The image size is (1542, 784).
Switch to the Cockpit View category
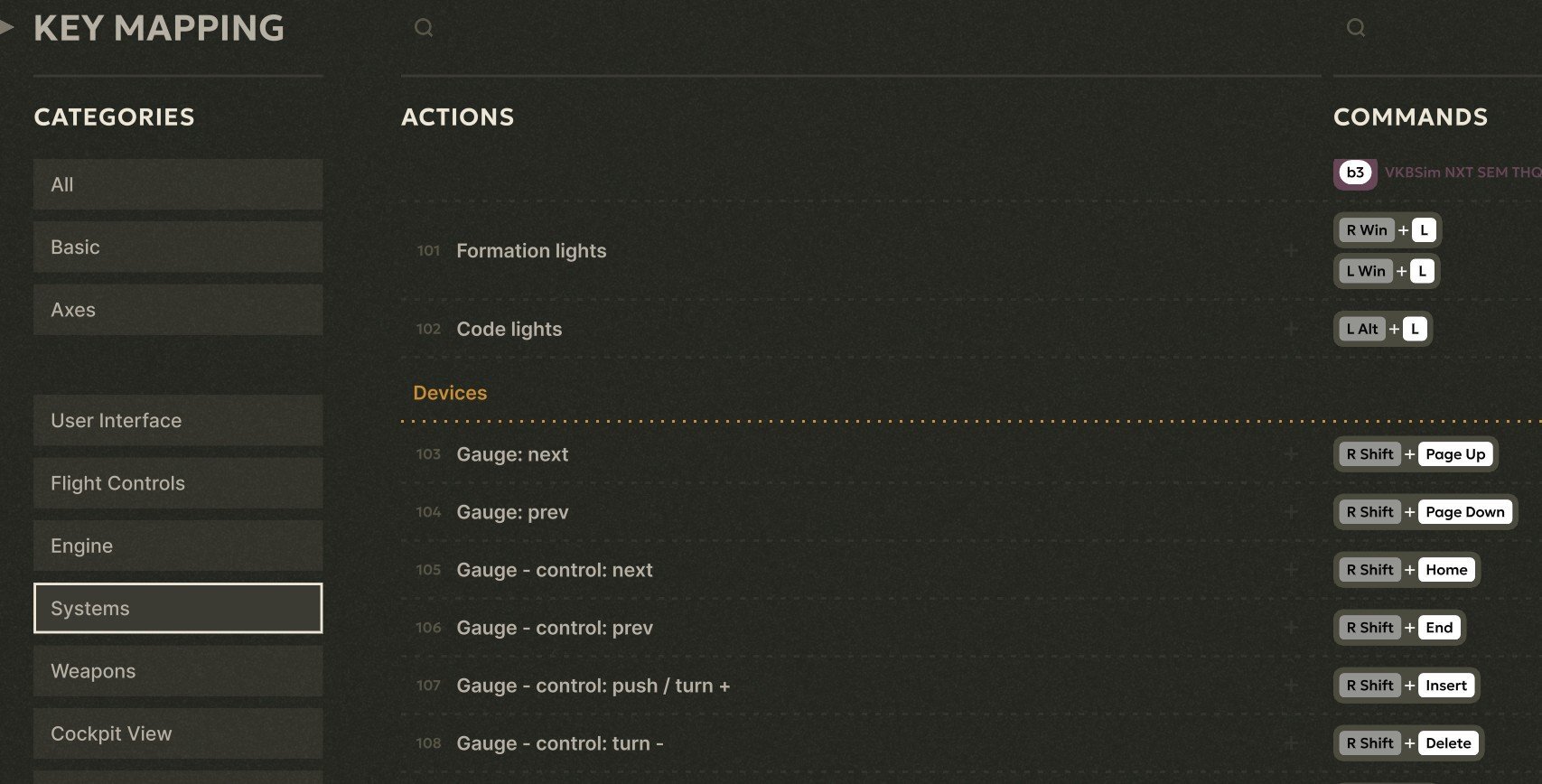tap(178, 733)
